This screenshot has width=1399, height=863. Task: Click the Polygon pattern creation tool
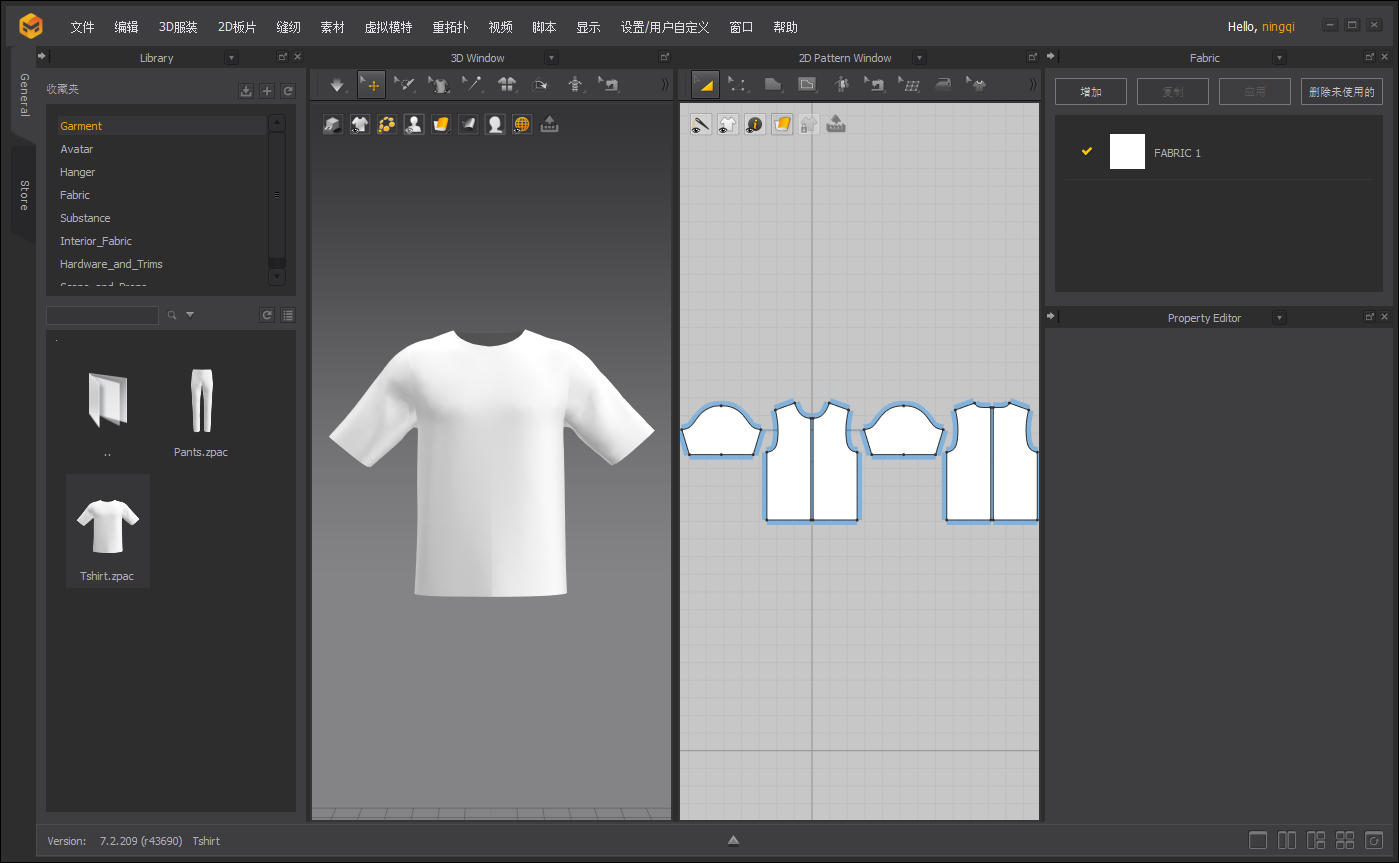click(773, 85)
